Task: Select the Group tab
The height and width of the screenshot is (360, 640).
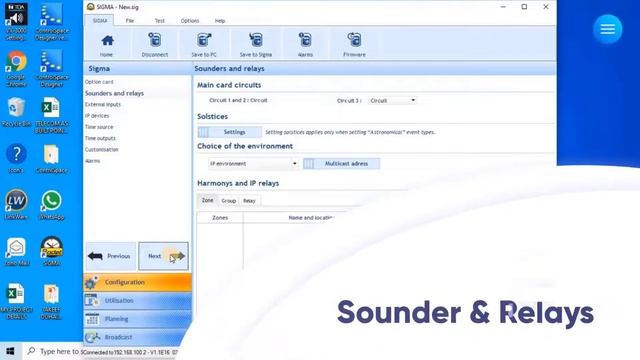Action: coord(229,201)
